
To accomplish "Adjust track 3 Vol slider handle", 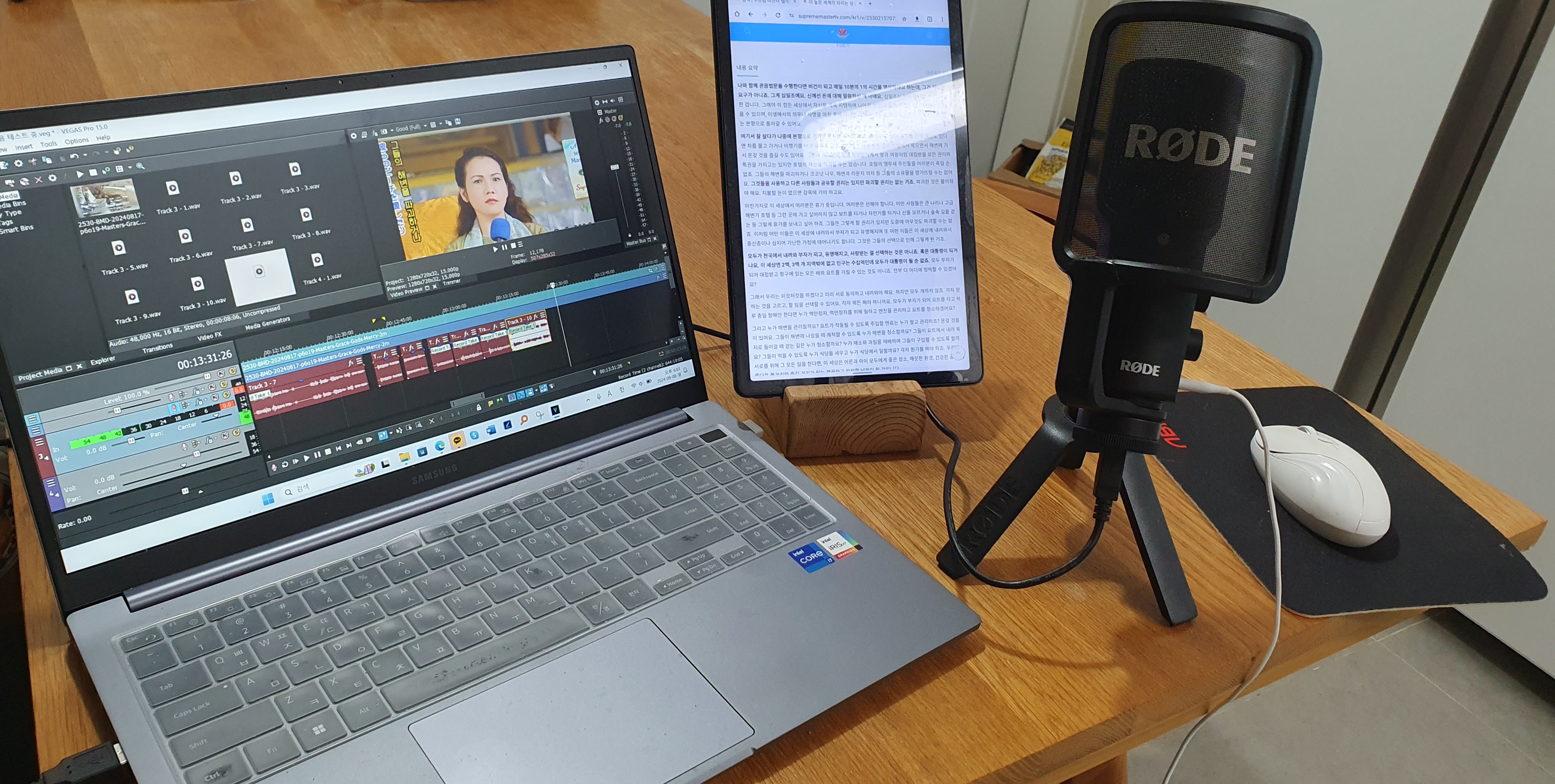I will 131,441.
